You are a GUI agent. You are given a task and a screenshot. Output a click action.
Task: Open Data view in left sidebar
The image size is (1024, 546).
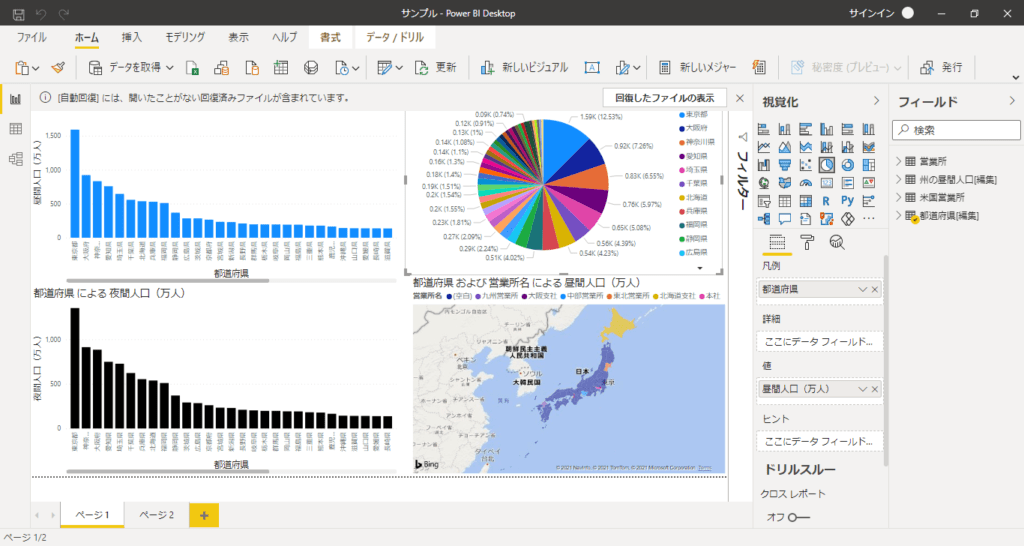16,129
